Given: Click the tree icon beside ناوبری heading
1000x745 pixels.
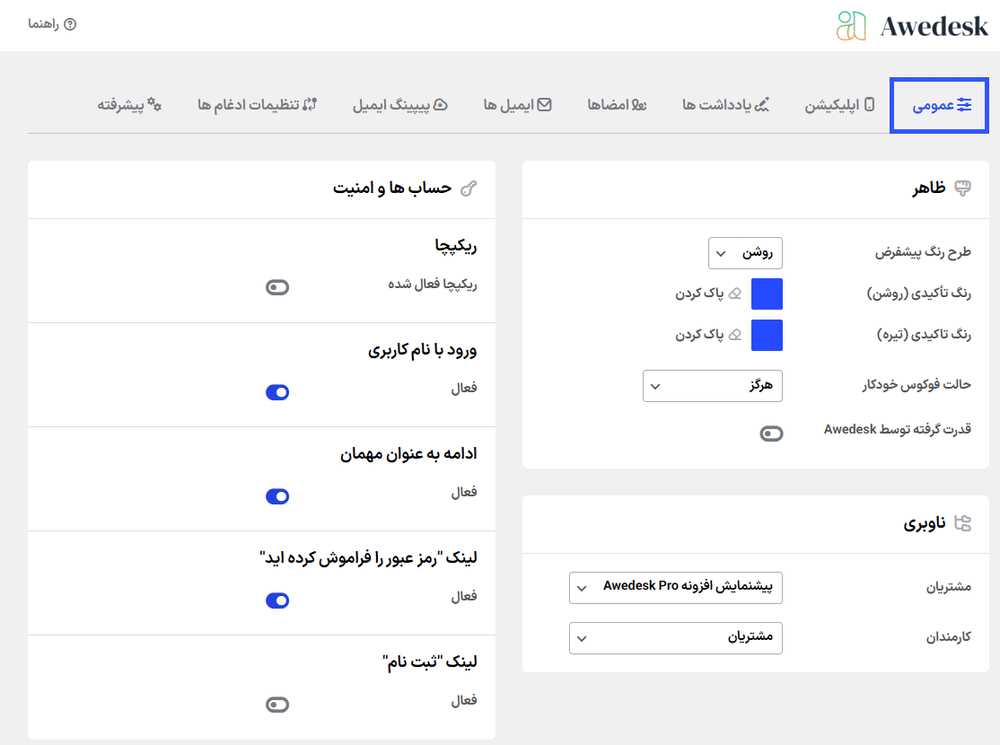Looking at the screenshot, I should pyautogui.click(x=963, y=522).
